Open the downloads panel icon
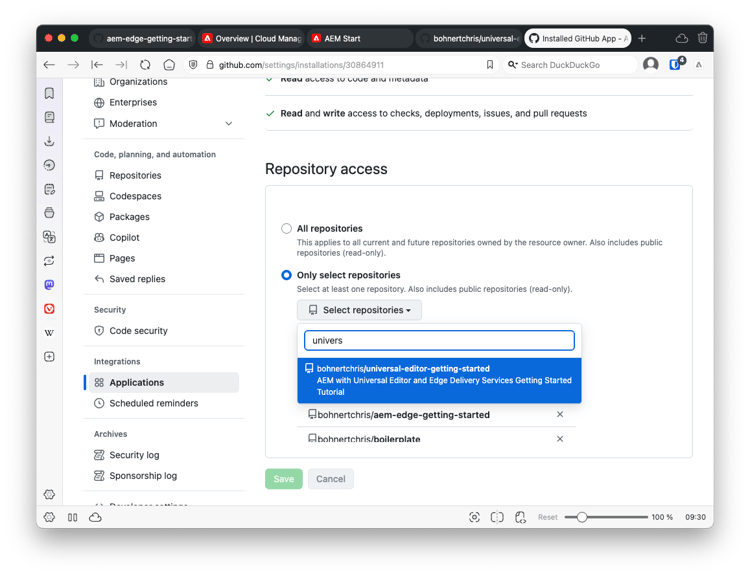750x576 pixels. 49,141
